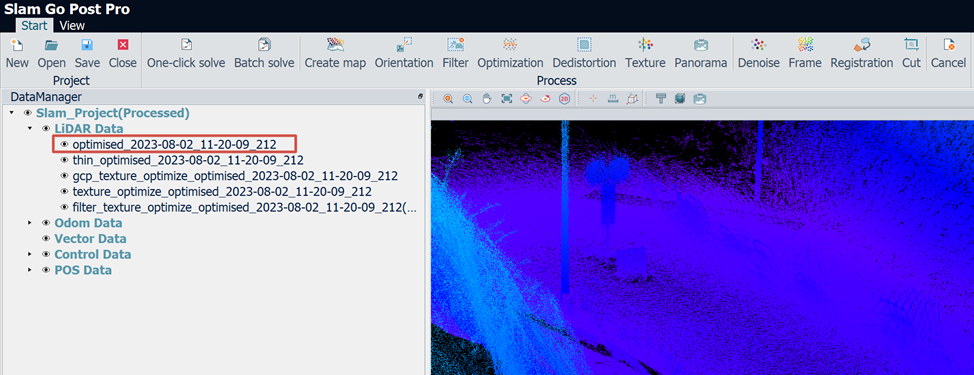Viewport: 974px width, 375px height.
Task: Click the New project icon
Action: click(x=17, y=45)
